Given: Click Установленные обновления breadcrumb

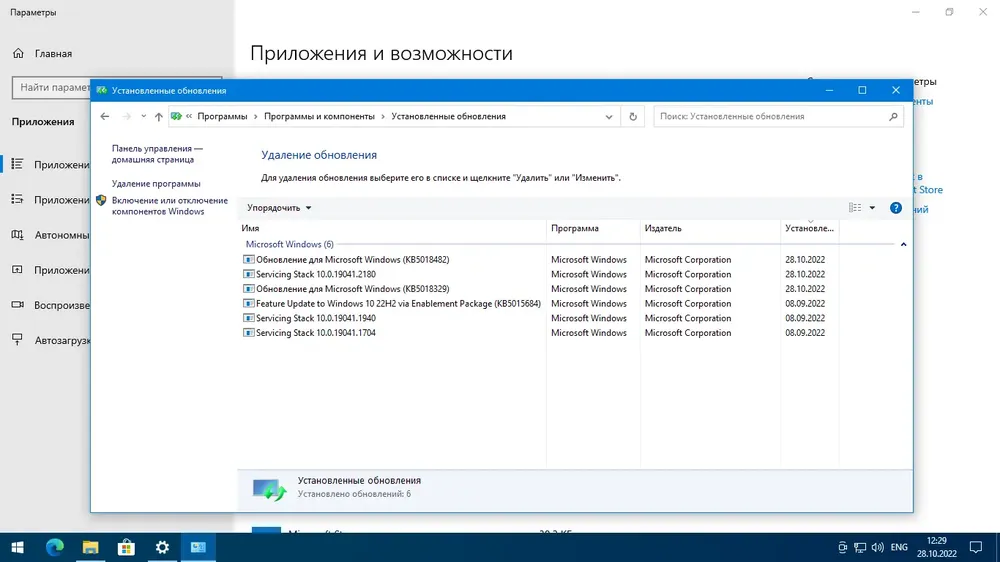Looking at the screenshot, I should [448, 117].
